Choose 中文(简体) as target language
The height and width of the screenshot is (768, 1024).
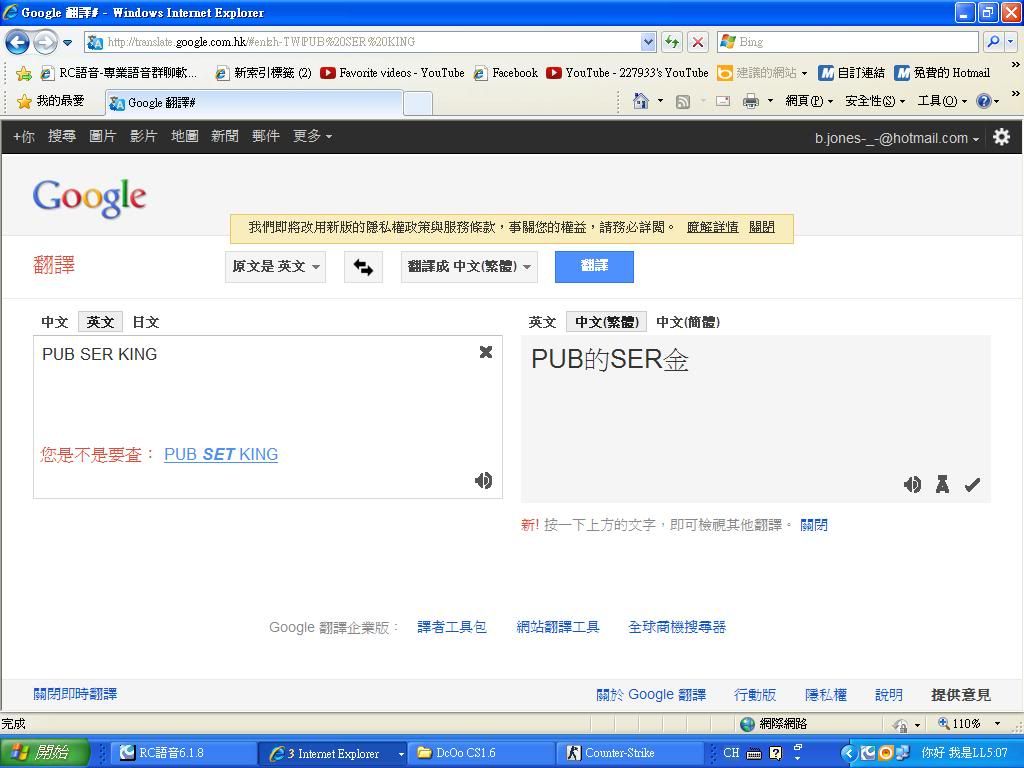click(x=688, y=322)
